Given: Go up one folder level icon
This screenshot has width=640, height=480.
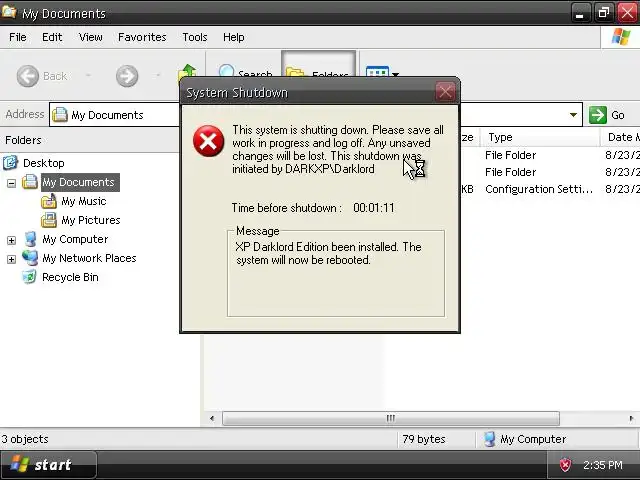Looking at the screenshot, I should pos(187,72).
